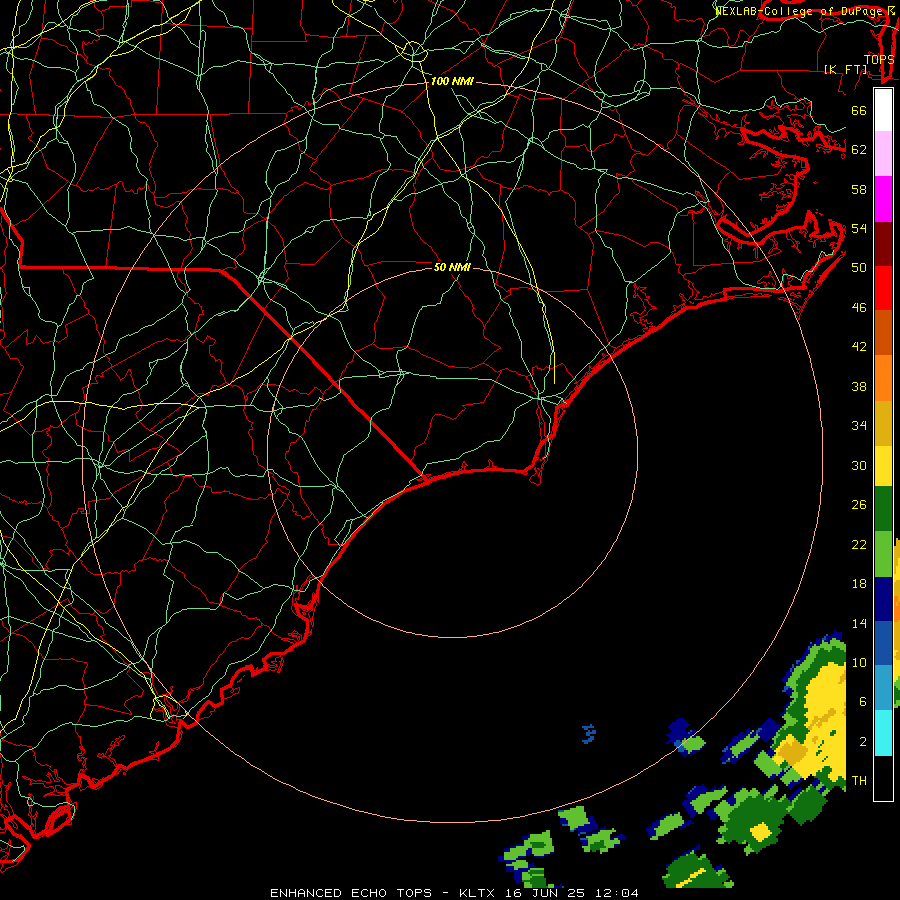The height and width of the screenshot is (900, 900).
Task: Click the legend value 22
Action: coord(859,544)
